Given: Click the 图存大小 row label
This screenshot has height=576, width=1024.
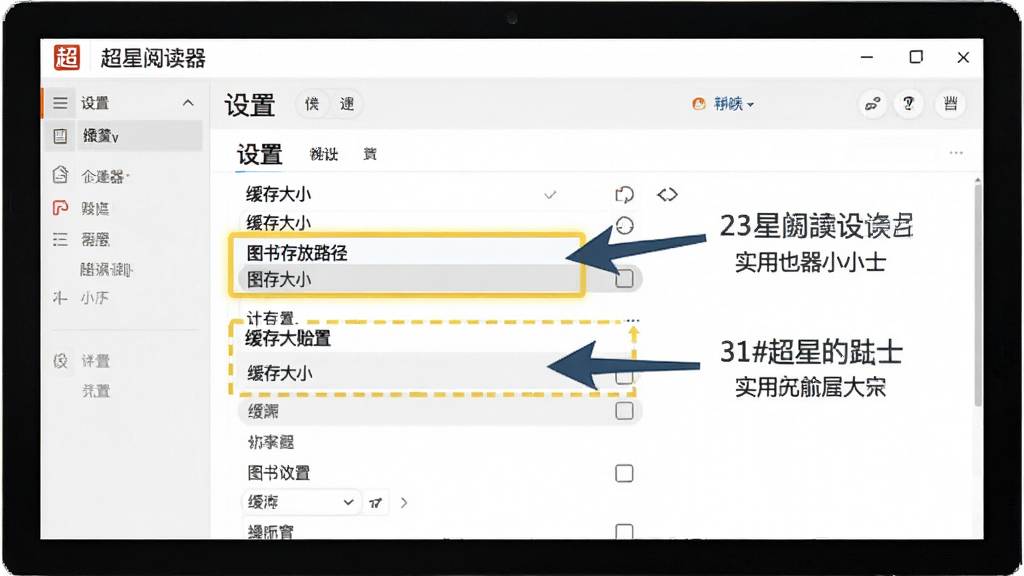Looking at the screenshot, I should coord(279,280).
